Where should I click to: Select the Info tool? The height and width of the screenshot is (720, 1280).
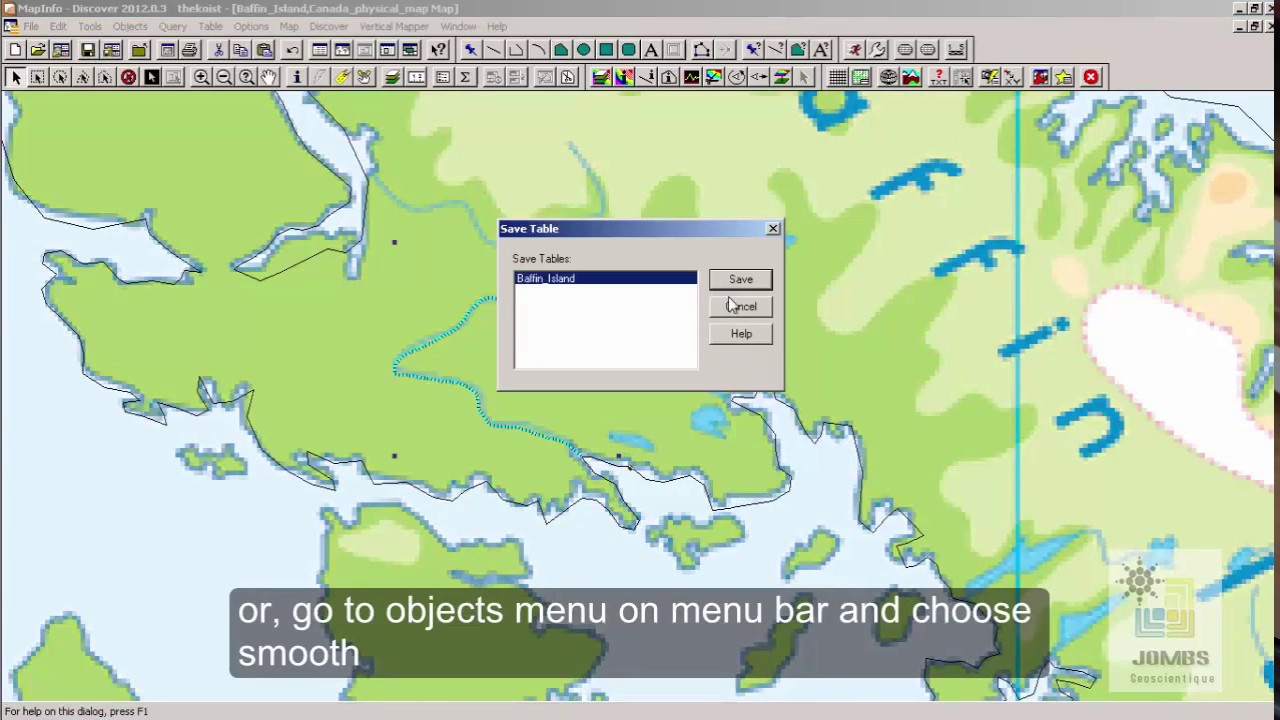coord(297,77)
